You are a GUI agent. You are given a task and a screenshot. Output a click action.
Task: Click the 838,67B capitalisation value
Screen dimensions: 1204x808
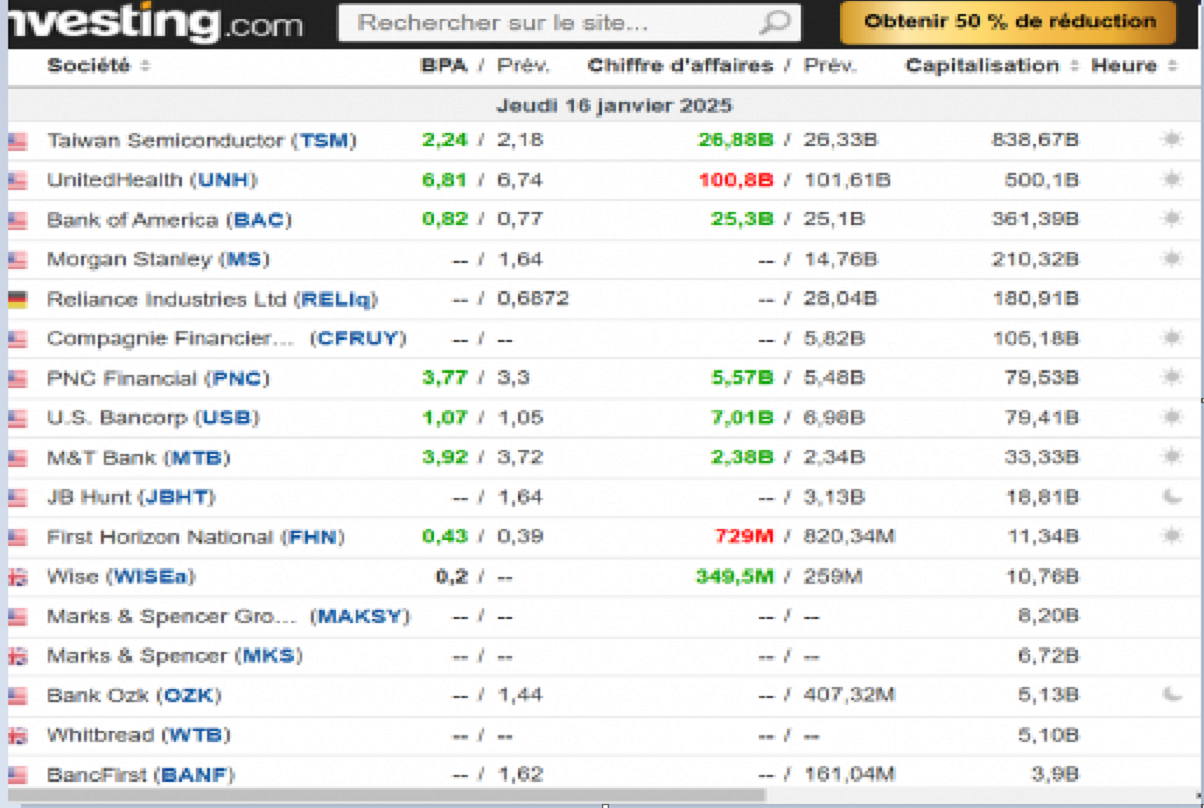point(1035,141)
